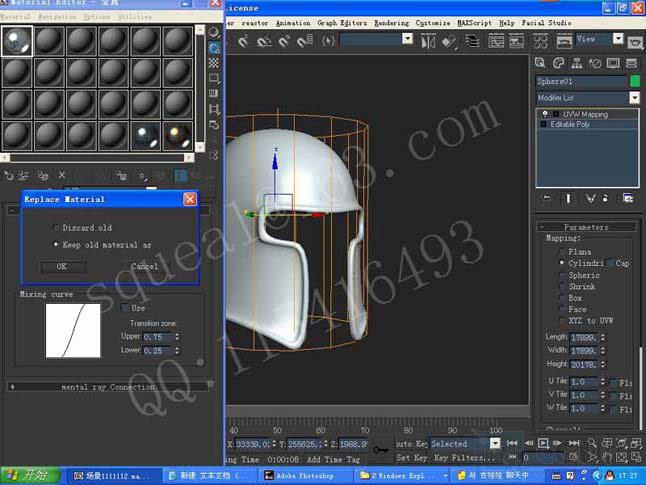Click Show End Result toggle icon
Screen dimensions: 646x485
[x=568, y=199]
